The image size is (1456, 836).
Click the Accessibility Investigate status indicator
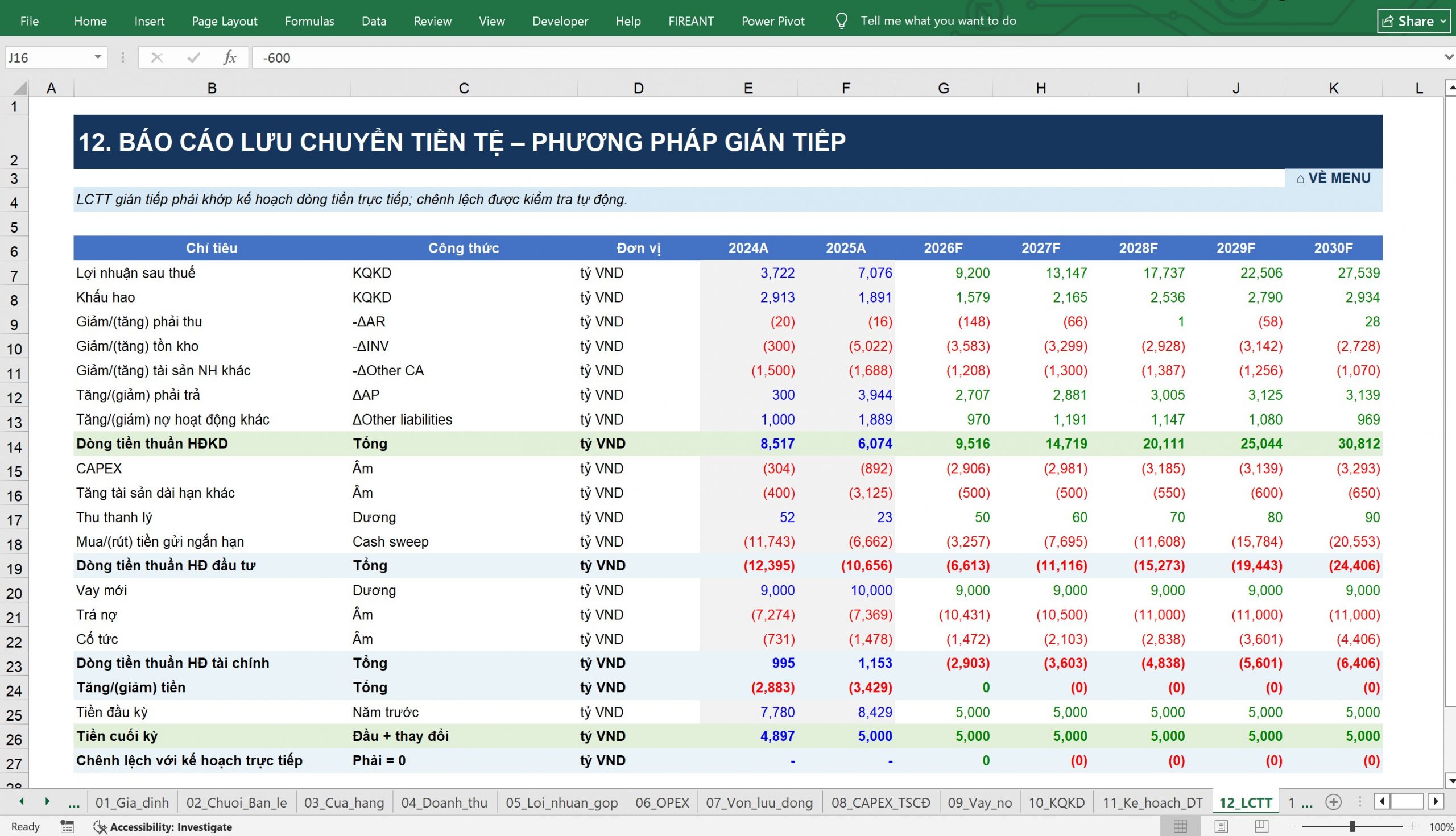[x=163, y=827]
